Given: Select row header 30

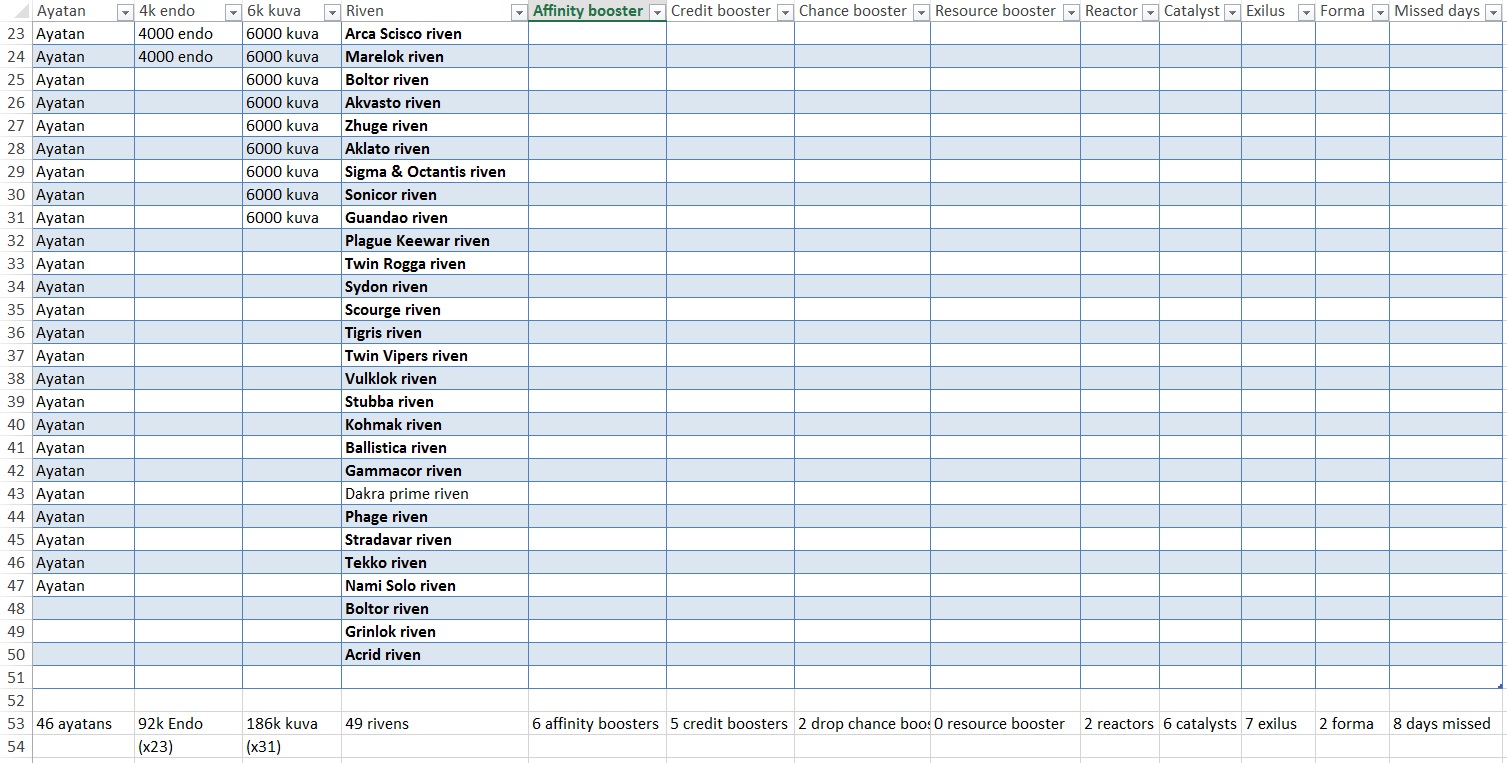Looking at the screenshot, I should coord(16,194).
